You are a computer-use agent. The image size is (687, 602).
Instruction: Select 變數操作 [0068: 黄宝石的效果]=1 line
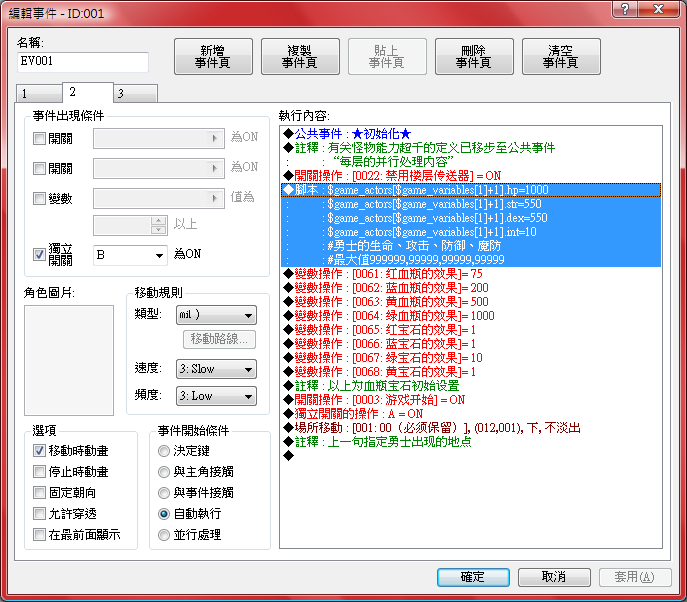pos(471,372)
